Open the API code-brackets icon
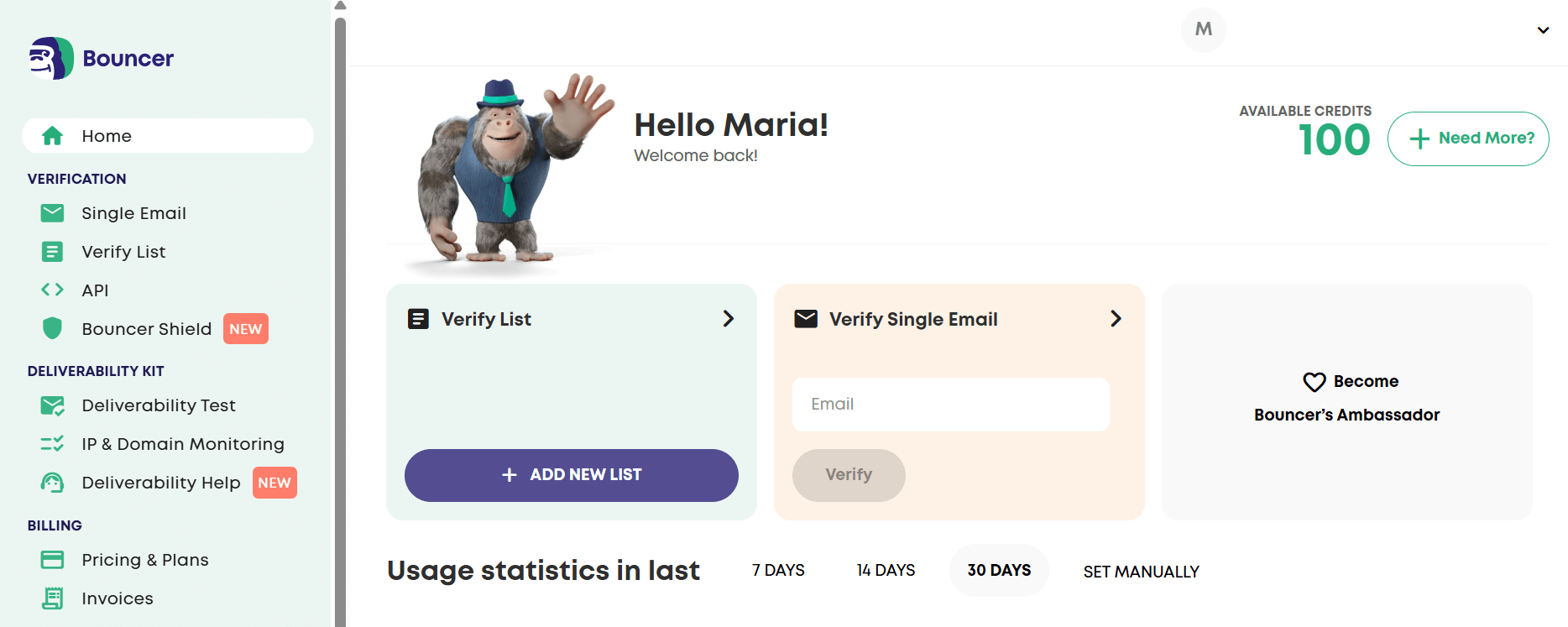The image size is (1568, 627). (x=52, y=290)
